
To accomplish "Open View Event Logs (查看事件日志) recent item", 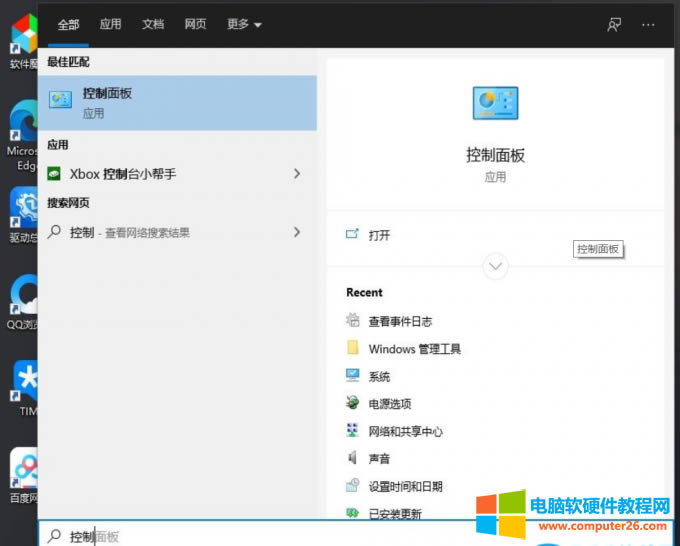I will (x=399, y=321).
